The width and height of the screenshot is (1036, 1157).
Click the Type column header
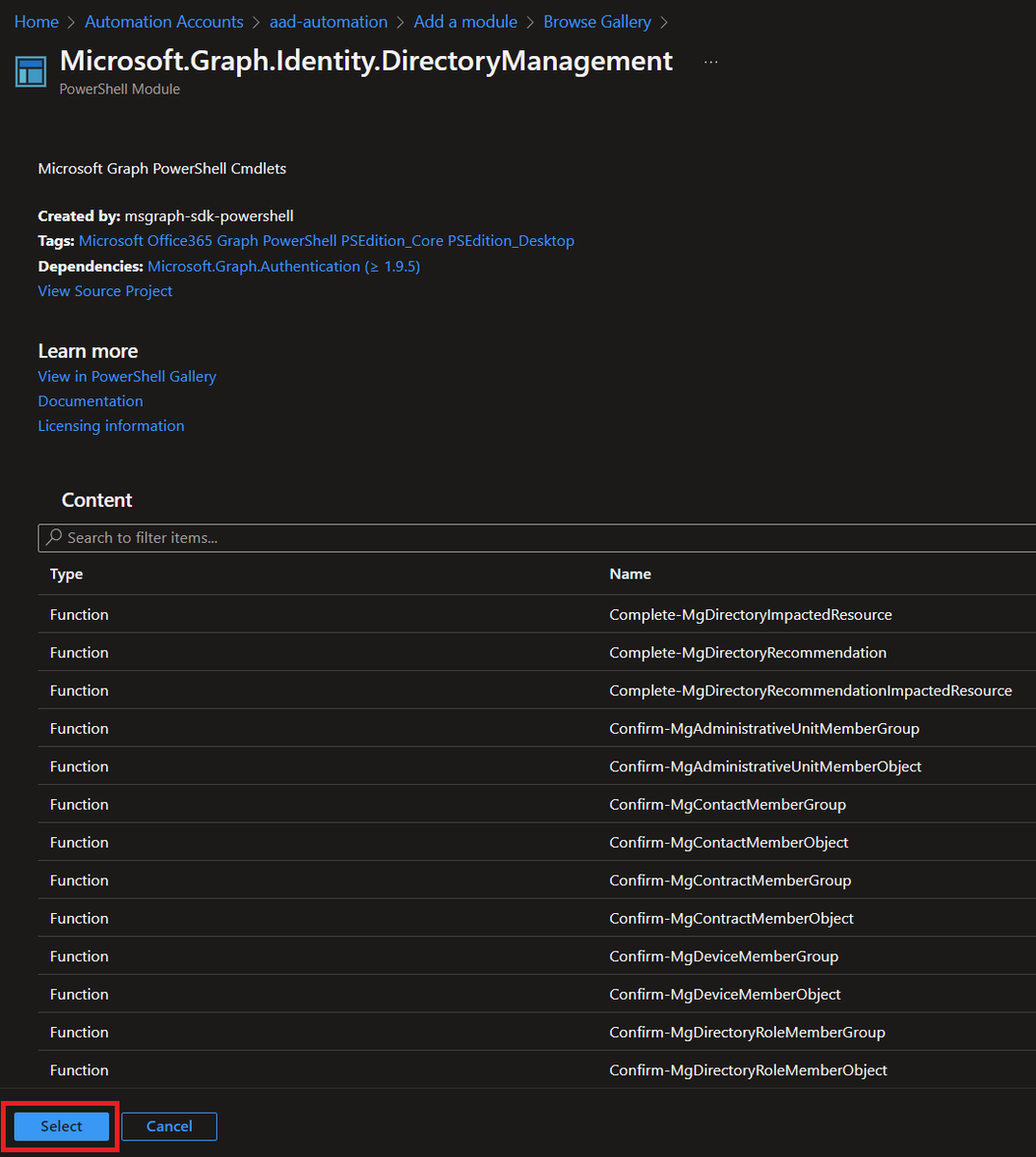click(66, 574)
